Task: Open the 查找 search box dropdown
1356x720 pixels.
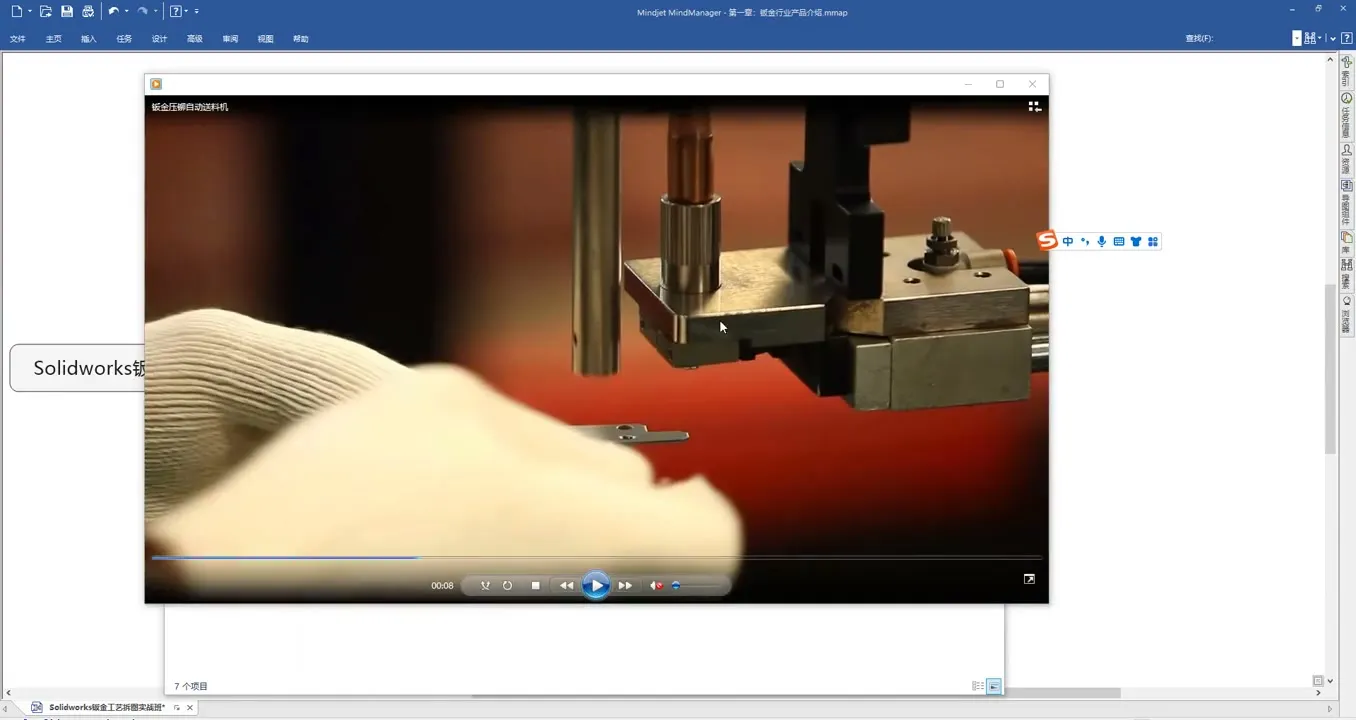Action: click(x=1296, y=38)
